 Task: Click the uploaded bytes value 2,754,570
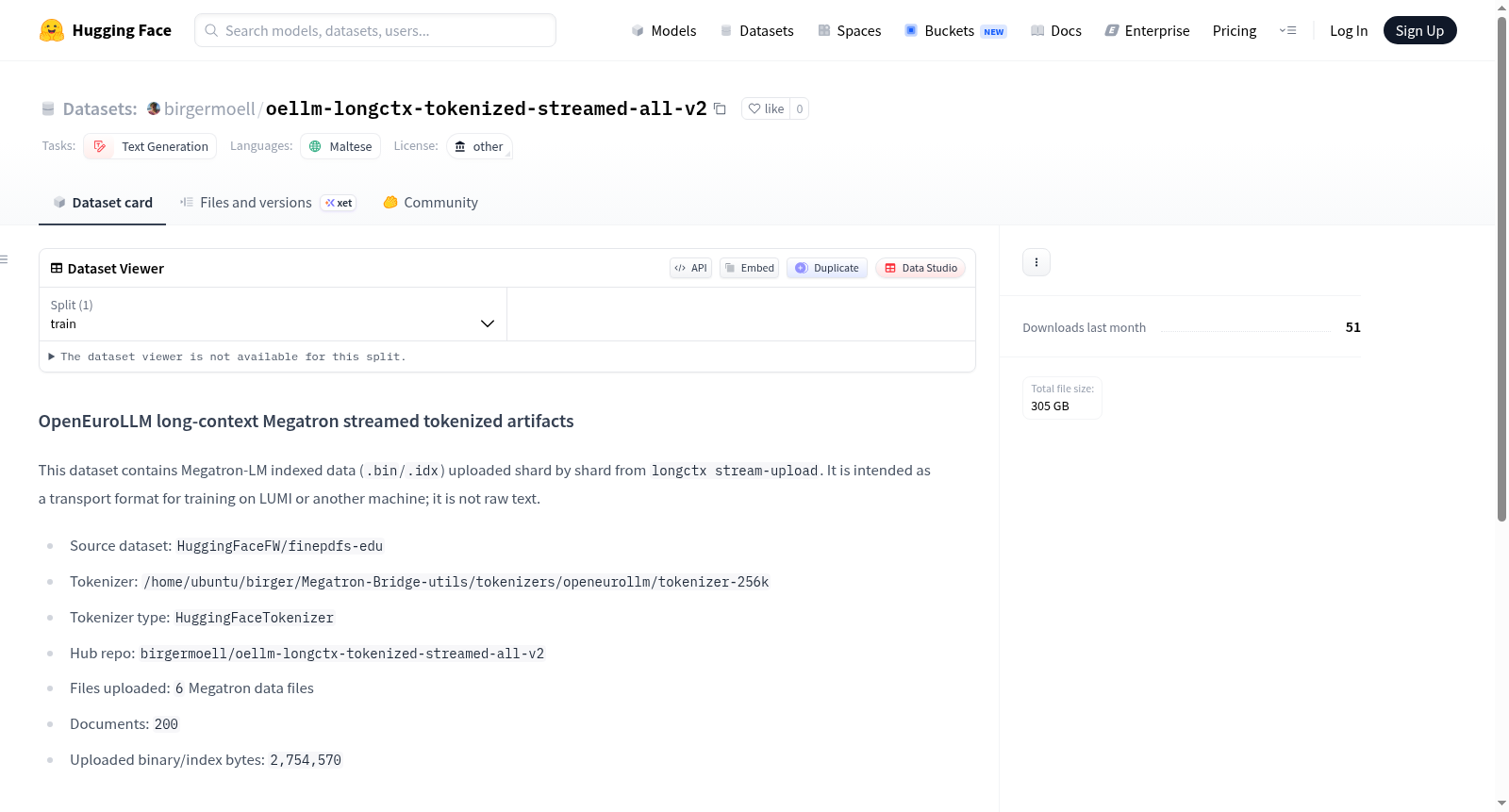click(306, 760)
